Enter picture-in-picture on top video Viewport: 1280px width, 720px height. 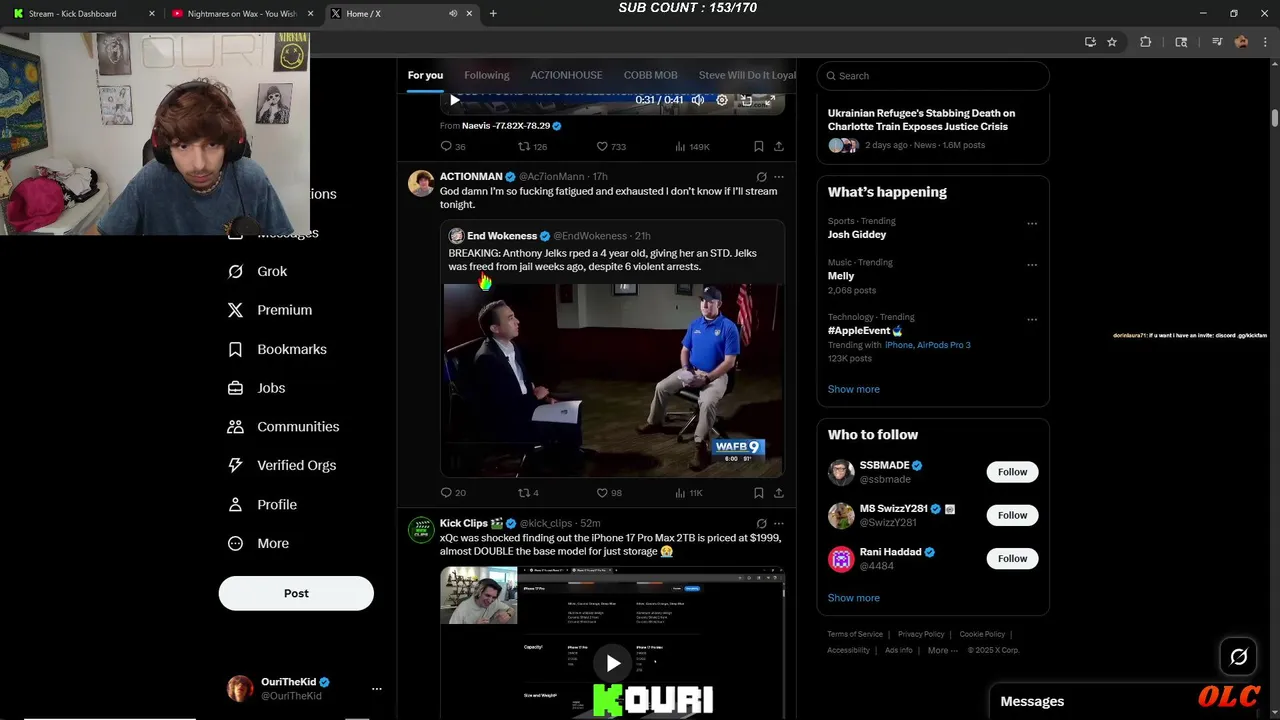point(746,100)
